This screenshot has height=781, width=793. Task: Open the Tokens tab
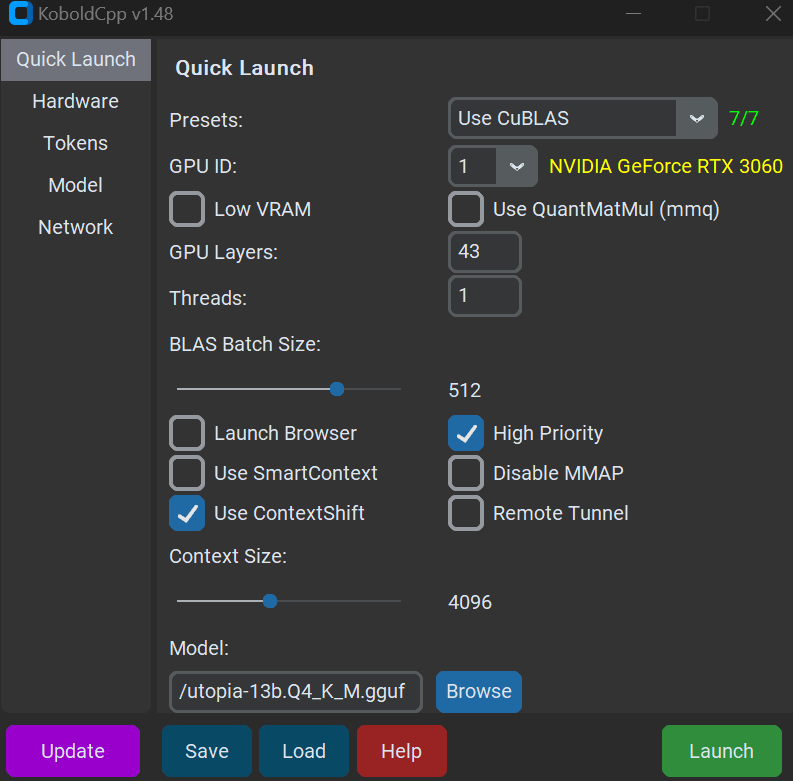click(76, 143)
